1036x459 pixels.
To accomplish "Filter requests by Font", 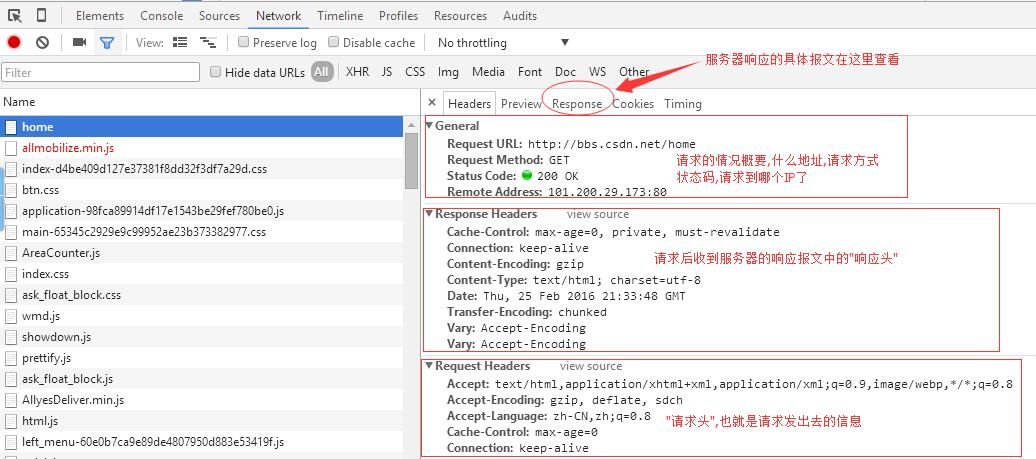I will (x=530, y=71).
